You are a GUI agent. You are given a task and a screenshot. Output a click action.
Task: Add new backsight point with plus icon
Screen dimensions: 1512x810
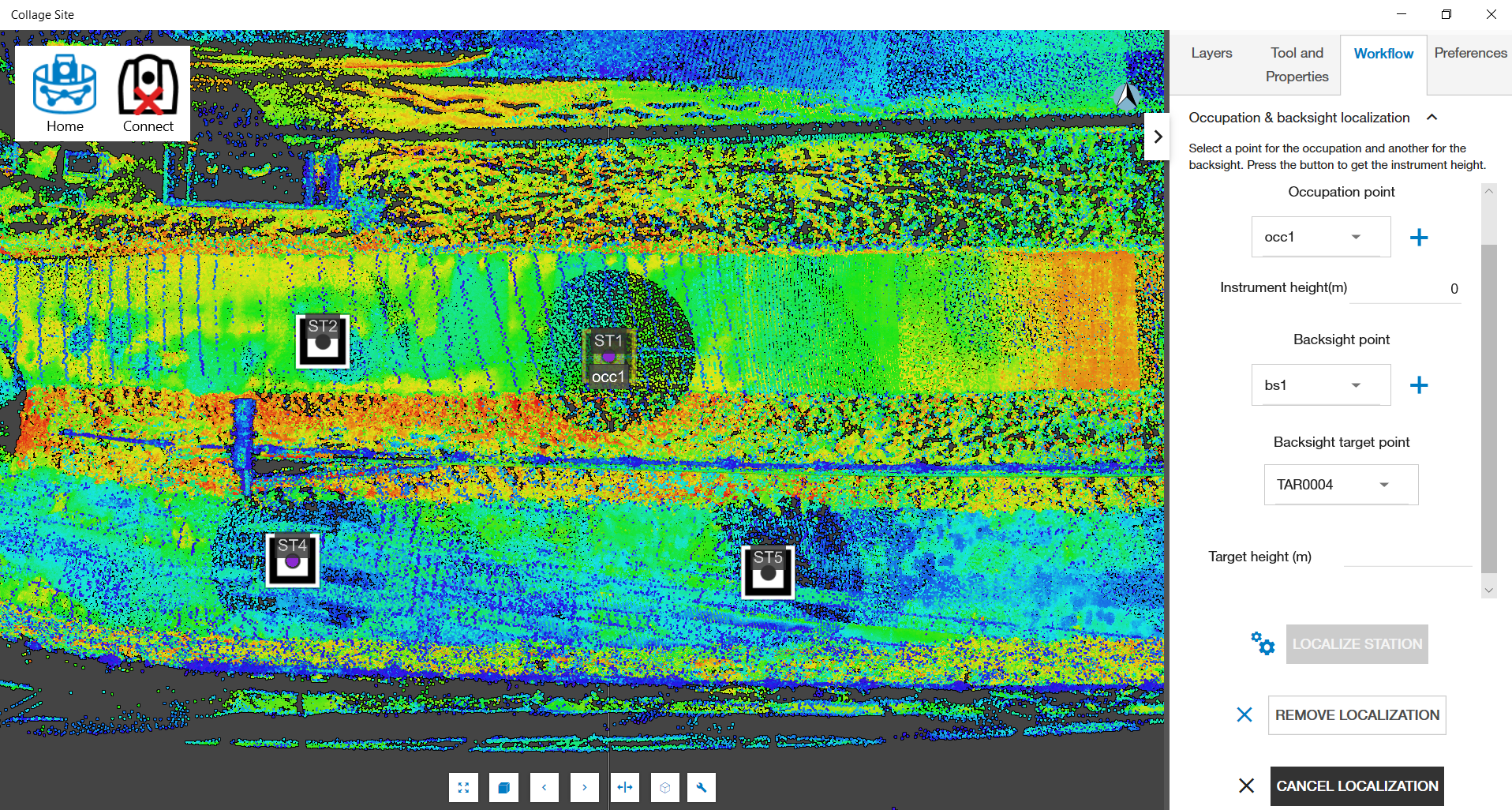[x=1418, y=385]
